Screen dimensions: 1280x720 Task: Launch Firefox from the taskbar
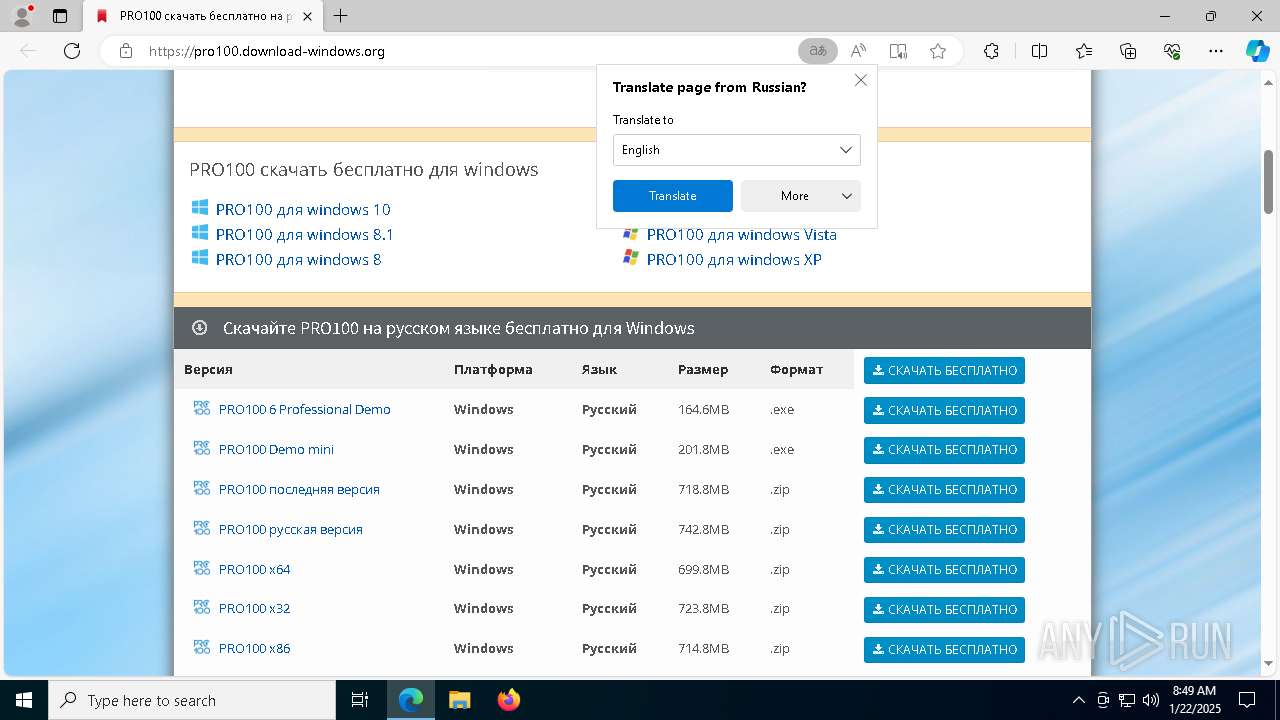point(508,700)
